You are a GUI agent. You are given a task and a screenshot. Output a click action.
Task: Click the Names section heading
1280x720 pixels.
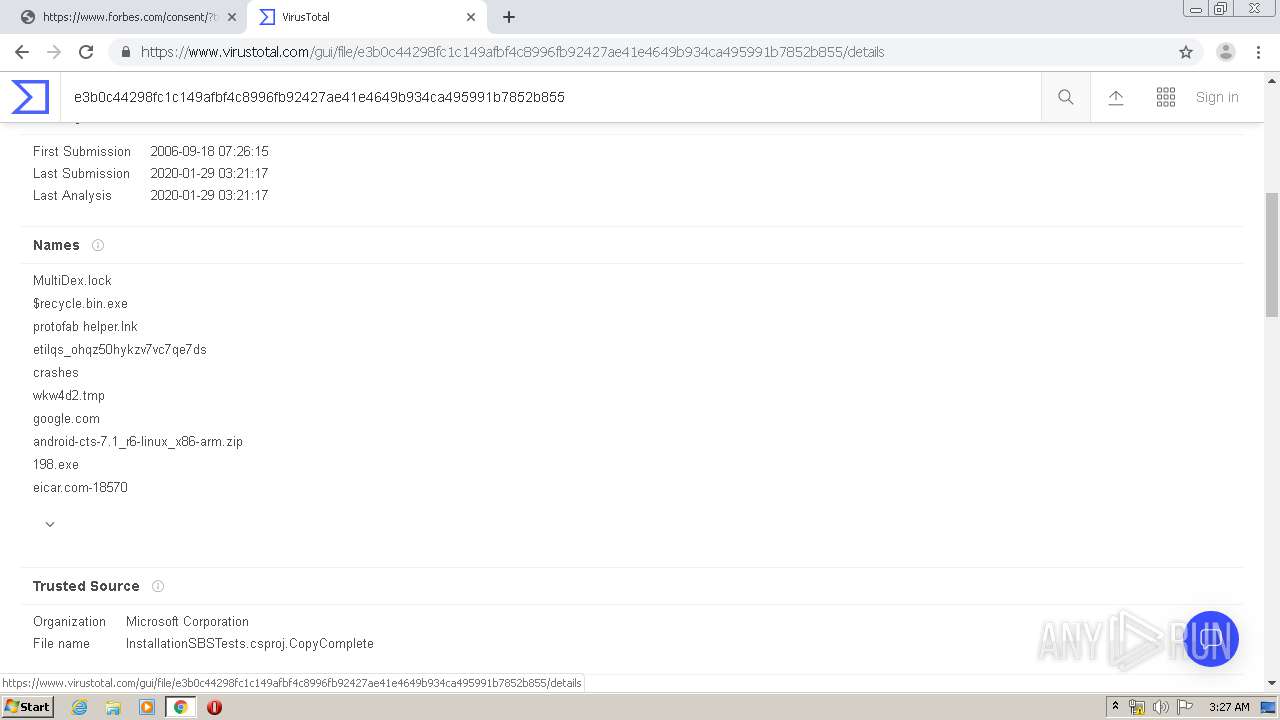coord(56,245)
